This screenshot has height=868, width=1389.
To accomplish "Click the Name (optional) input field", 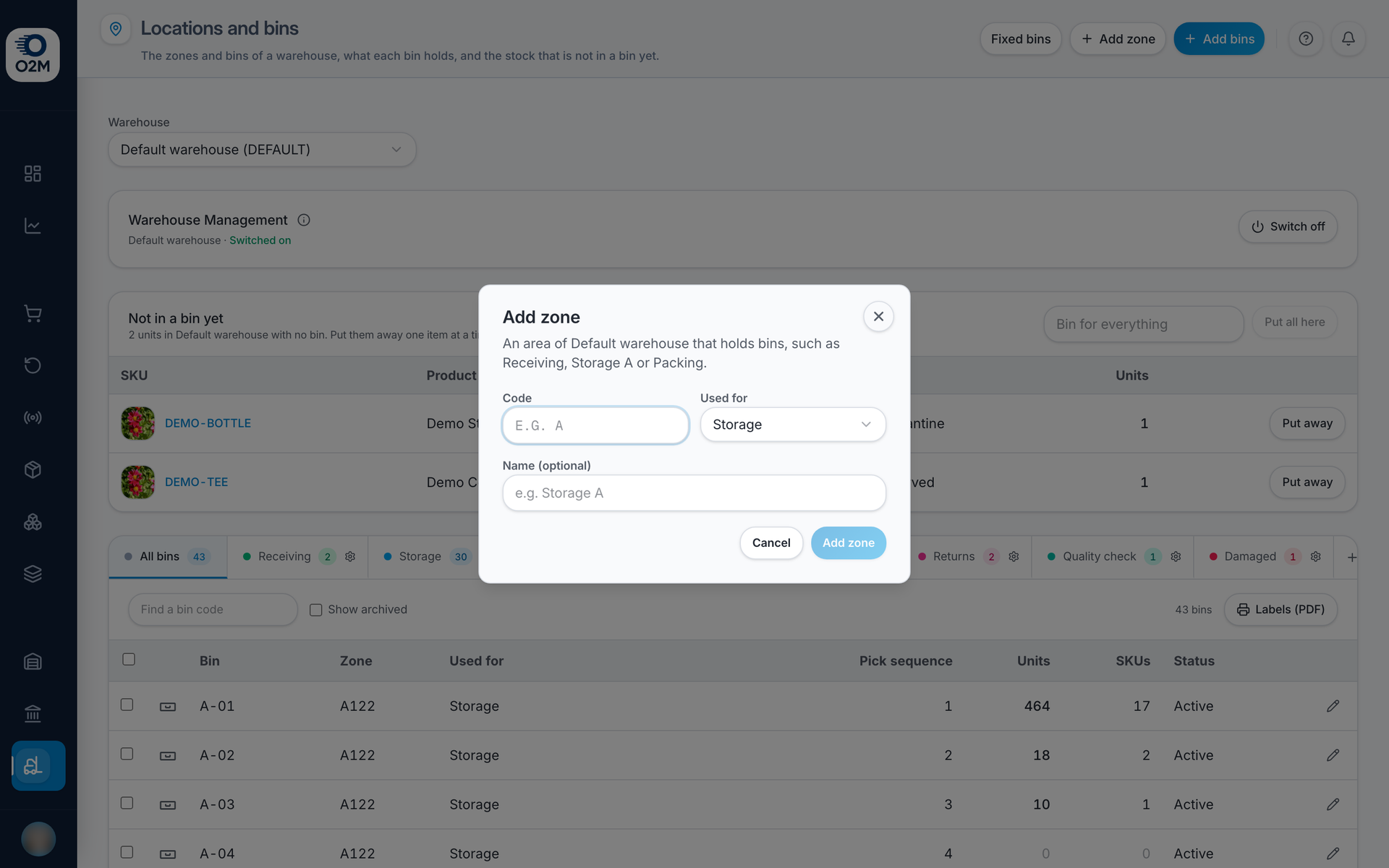I will pos(694,493).
